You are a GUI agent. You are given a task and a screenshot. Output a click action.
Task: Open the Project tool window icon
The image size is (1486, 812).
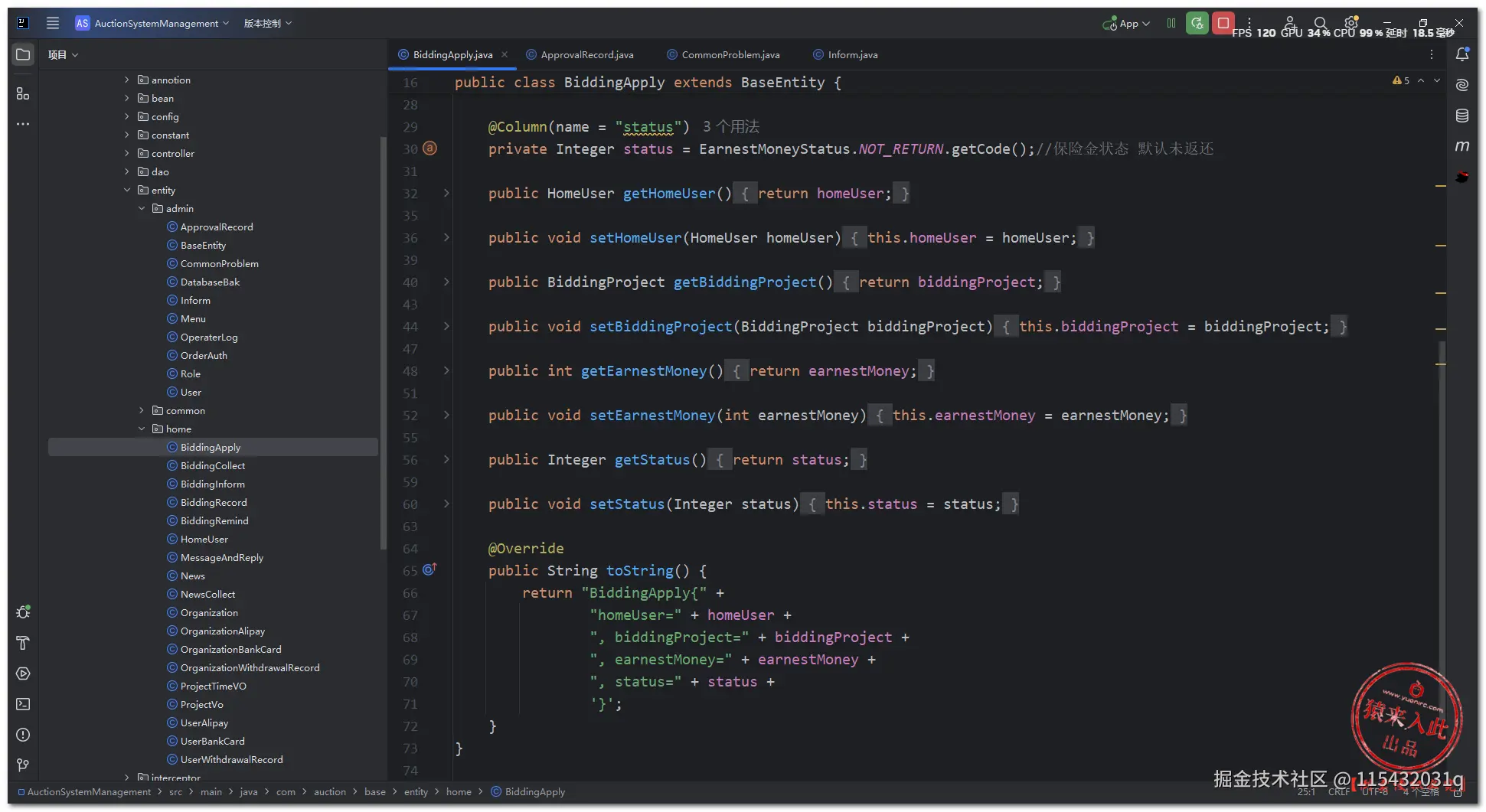tap(23, 54)
